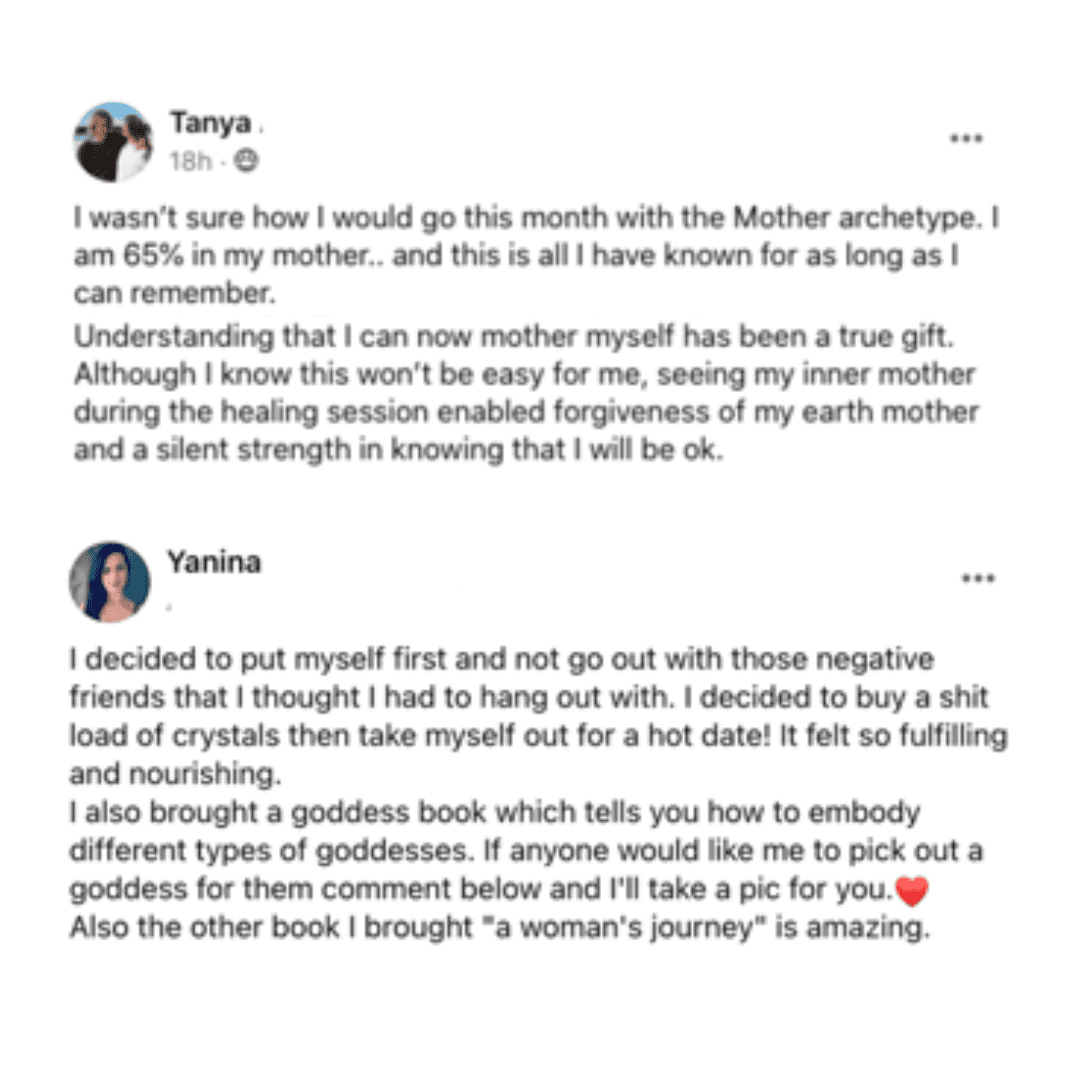Click the "65%" text in Tanya's post
The height and width of the screenshot is (1080, 1080).
[x=154, y=256]
